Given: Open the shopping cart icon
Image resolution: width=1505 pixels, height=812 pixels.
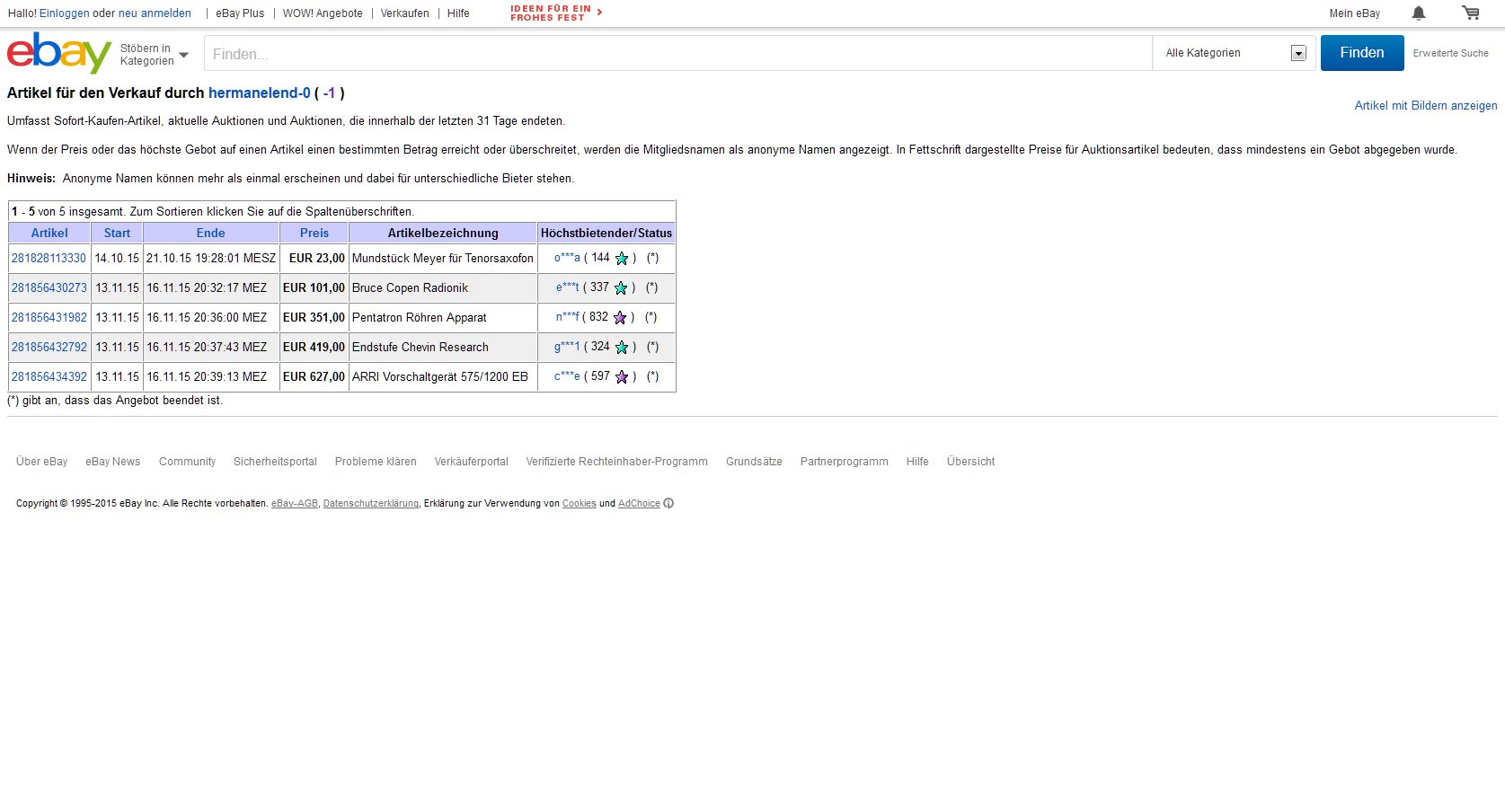Looking at the screenshot, I should click(1470, 13).
